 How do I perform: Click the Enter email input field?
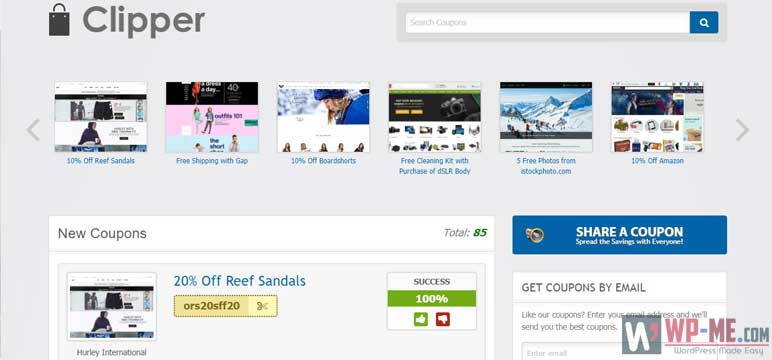pyautogui.click(x=571, y=352)
